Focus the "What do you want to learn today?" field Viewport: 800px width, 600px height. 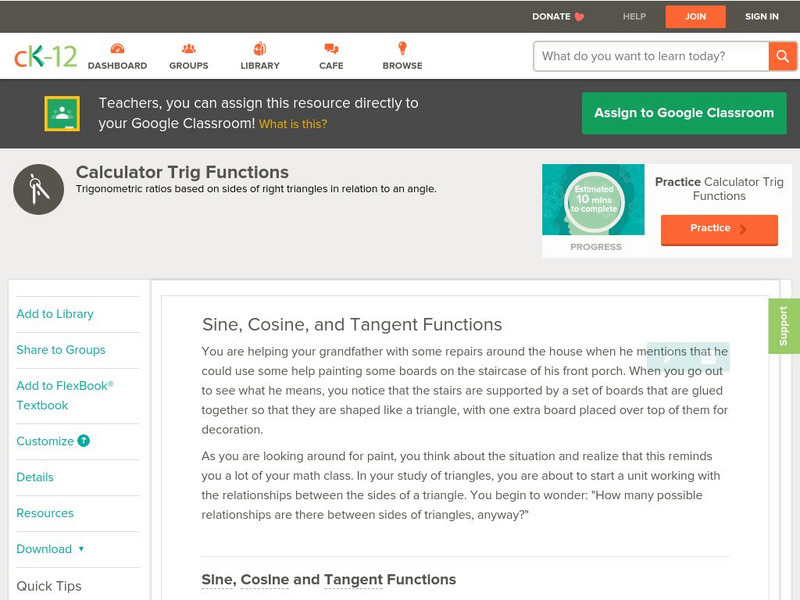coord(652,56)
